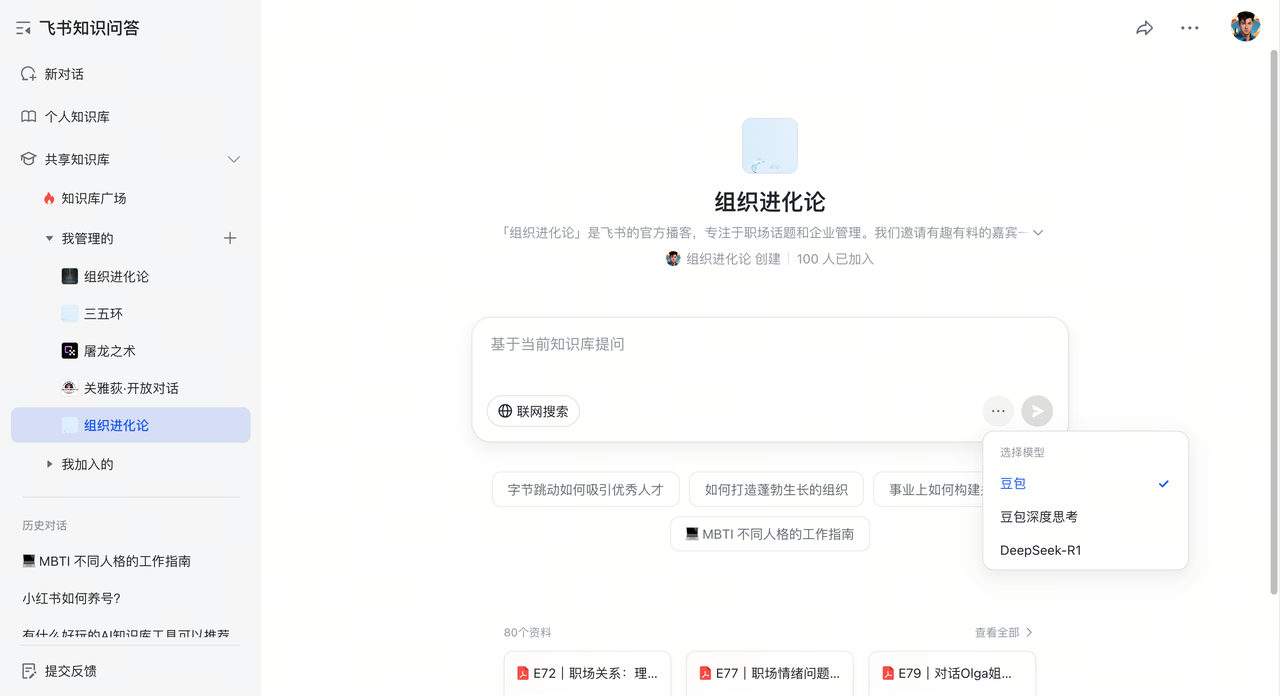
Task: Collapse the 共享知识库 section chevron
Action: tap(234, 159)
